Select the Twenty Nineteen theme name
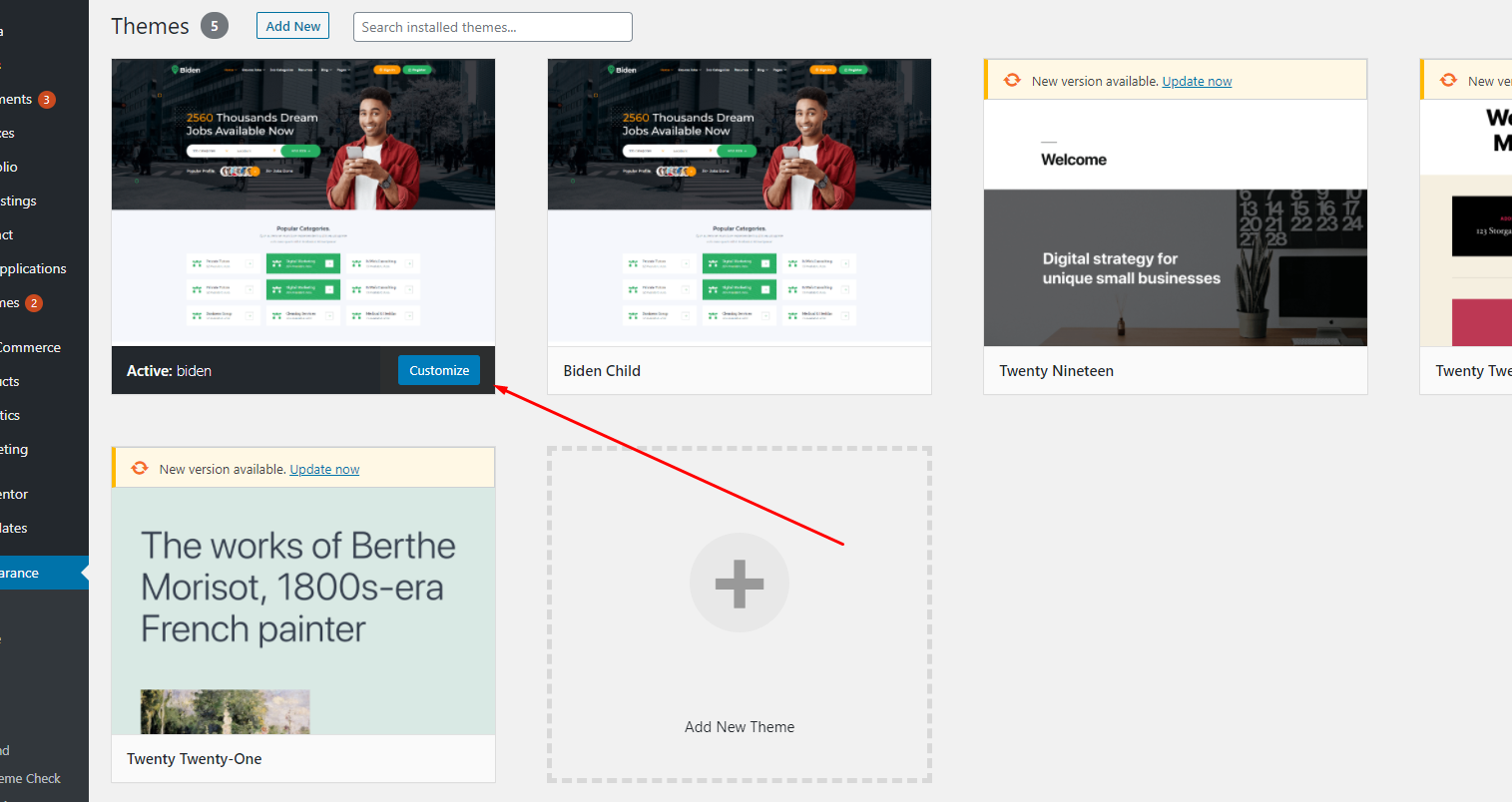Screen dimensions: 1512x802 [1056, 371]
